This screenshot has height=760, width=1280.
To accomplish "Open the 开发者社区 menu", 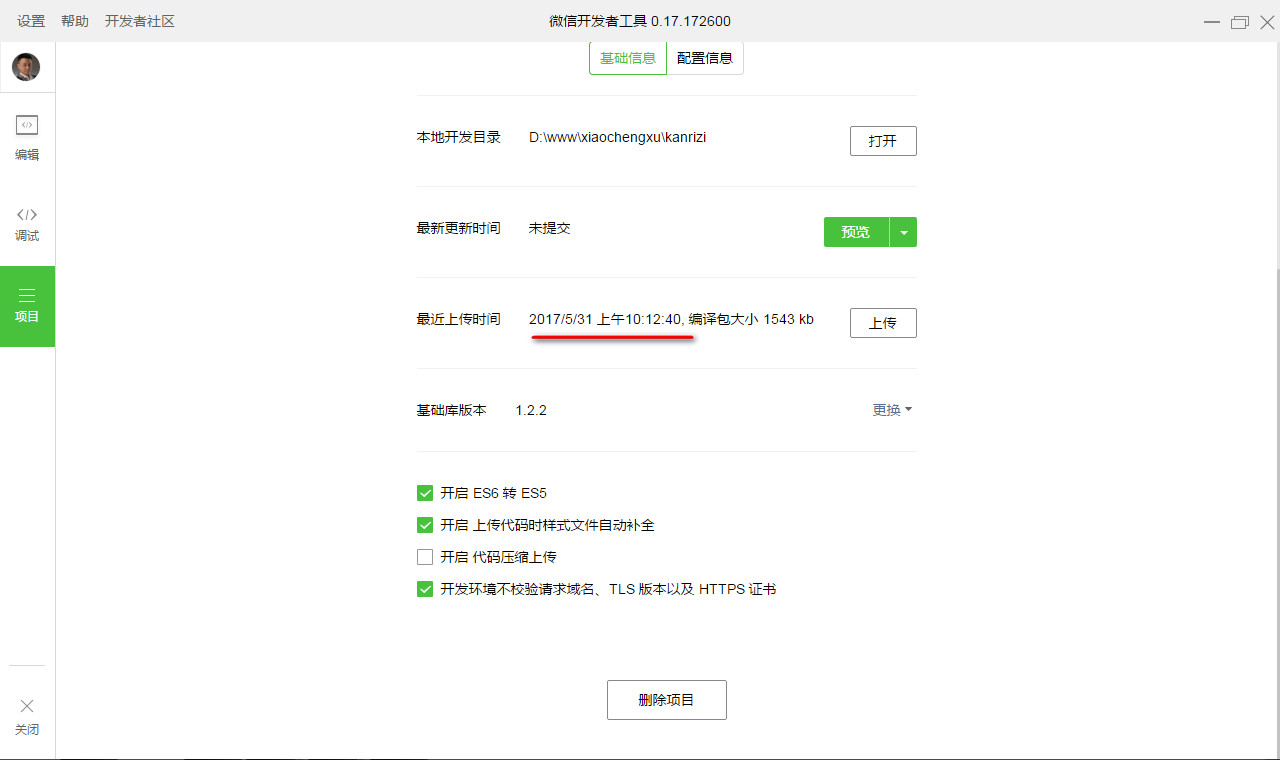I will coord(140,21).
